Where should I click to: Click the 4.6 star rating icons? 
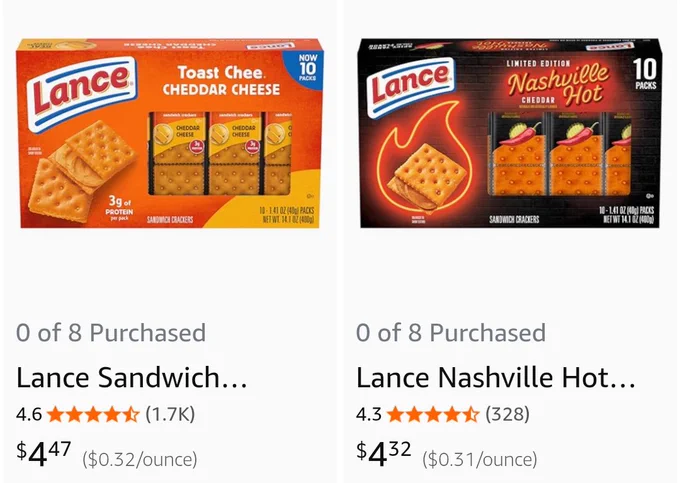(93, 414)
